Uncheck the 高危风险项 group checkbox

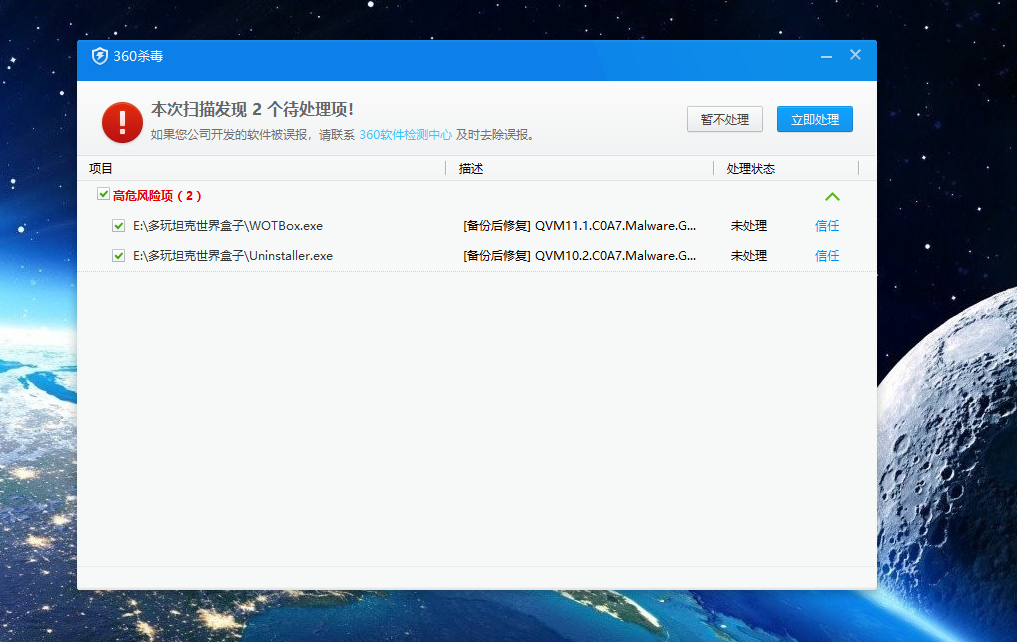[x=103, y=194]
